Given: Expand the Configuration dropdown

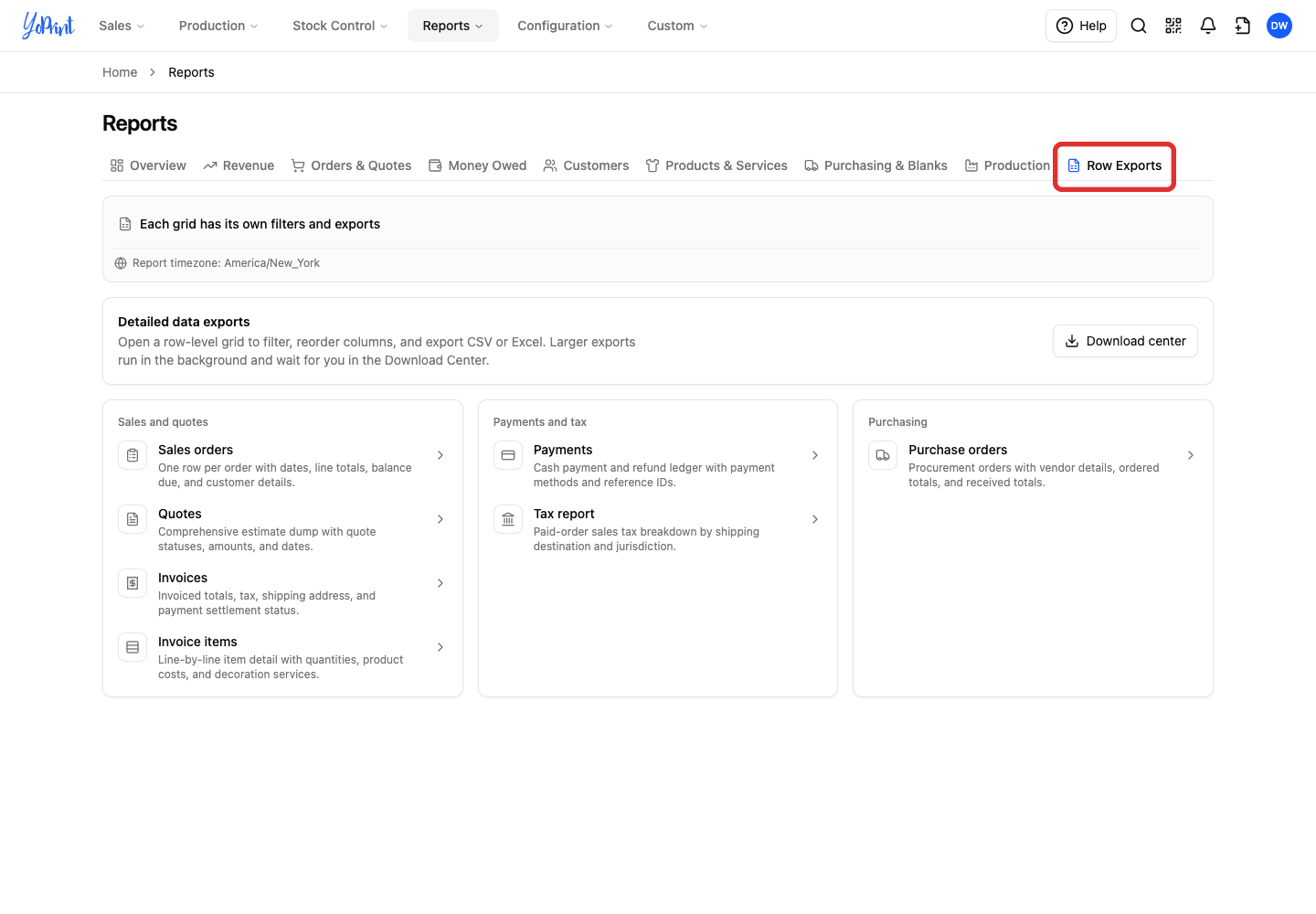Looking at the screenshot, I should pyautogui.click(x=565, y=26).
